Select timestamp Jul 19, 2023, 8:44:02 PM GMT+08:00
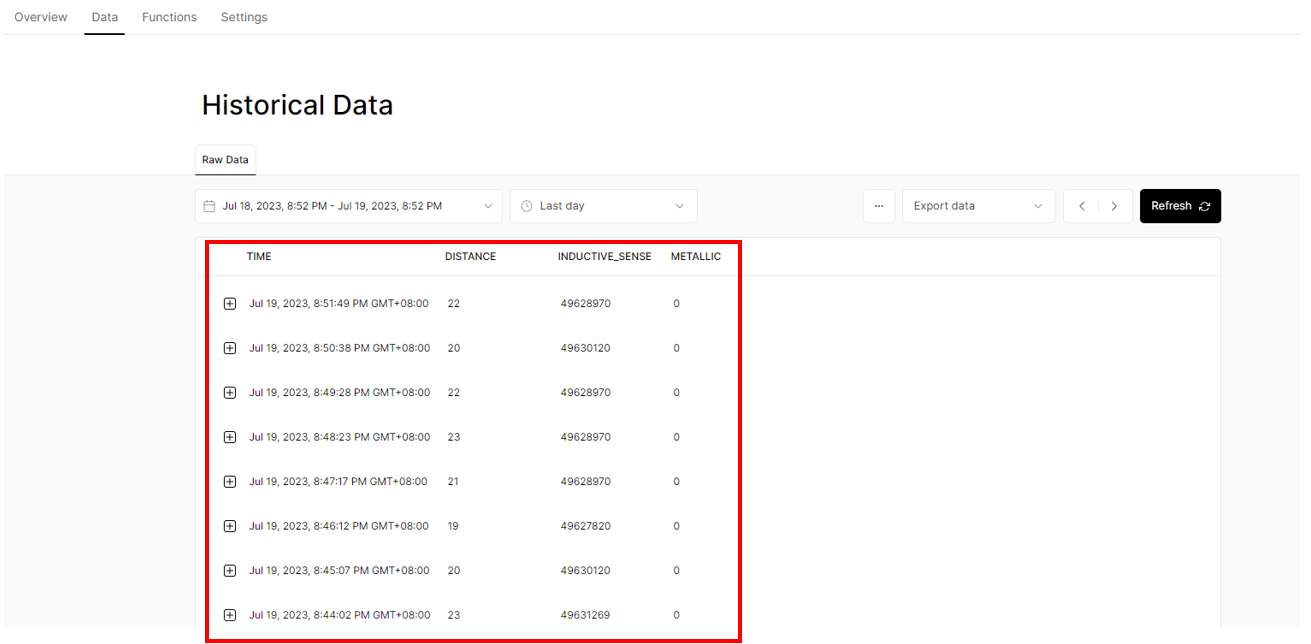This screenshot has height=644, width=1311. [x=339, y=615]
